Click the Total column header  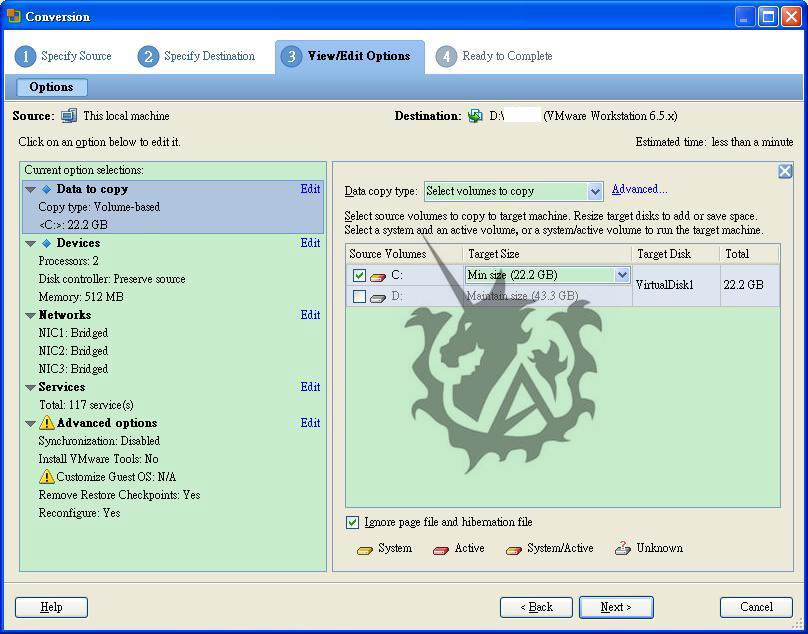pos(750,254)
